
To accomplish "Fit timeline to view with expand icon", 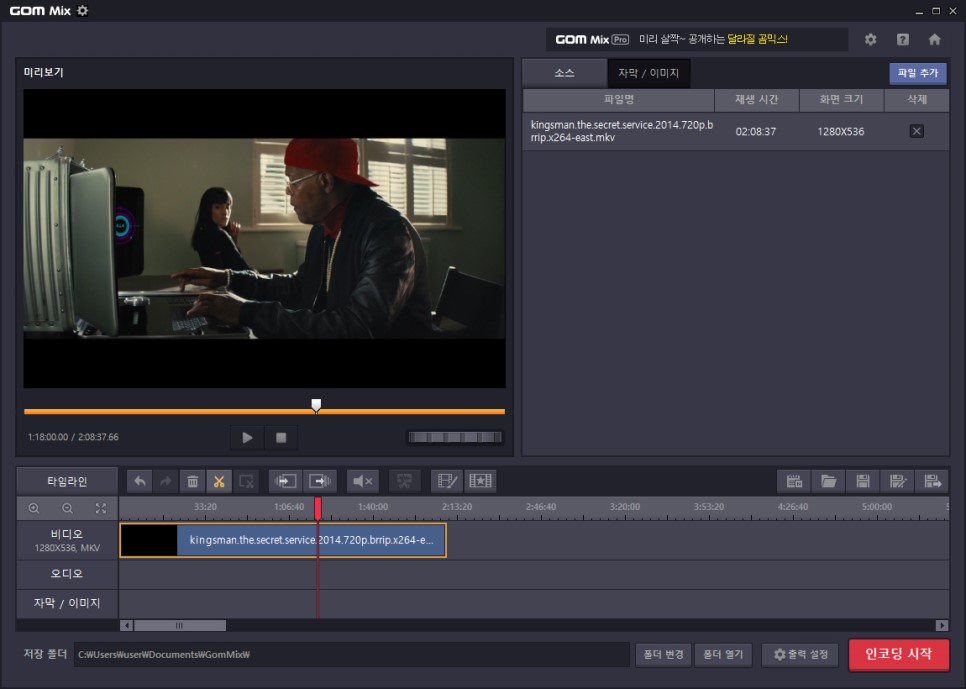I will click(101, 508).
